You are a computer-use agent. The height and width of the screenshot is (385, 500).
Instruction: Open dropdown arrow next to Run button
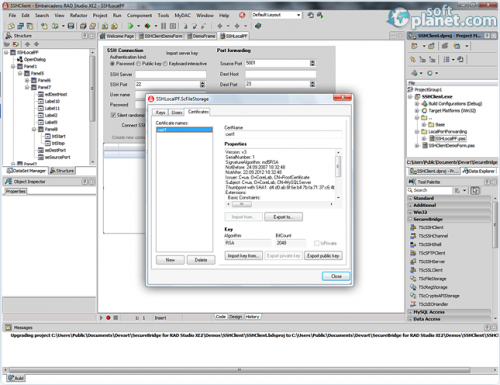pos(138,26)
